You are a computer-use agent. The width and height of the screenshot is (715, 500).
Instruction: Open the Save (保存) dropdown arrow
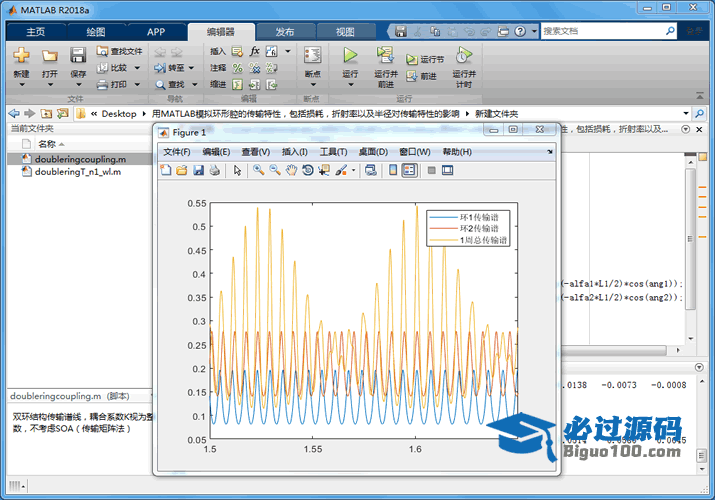tap(78, 85)
